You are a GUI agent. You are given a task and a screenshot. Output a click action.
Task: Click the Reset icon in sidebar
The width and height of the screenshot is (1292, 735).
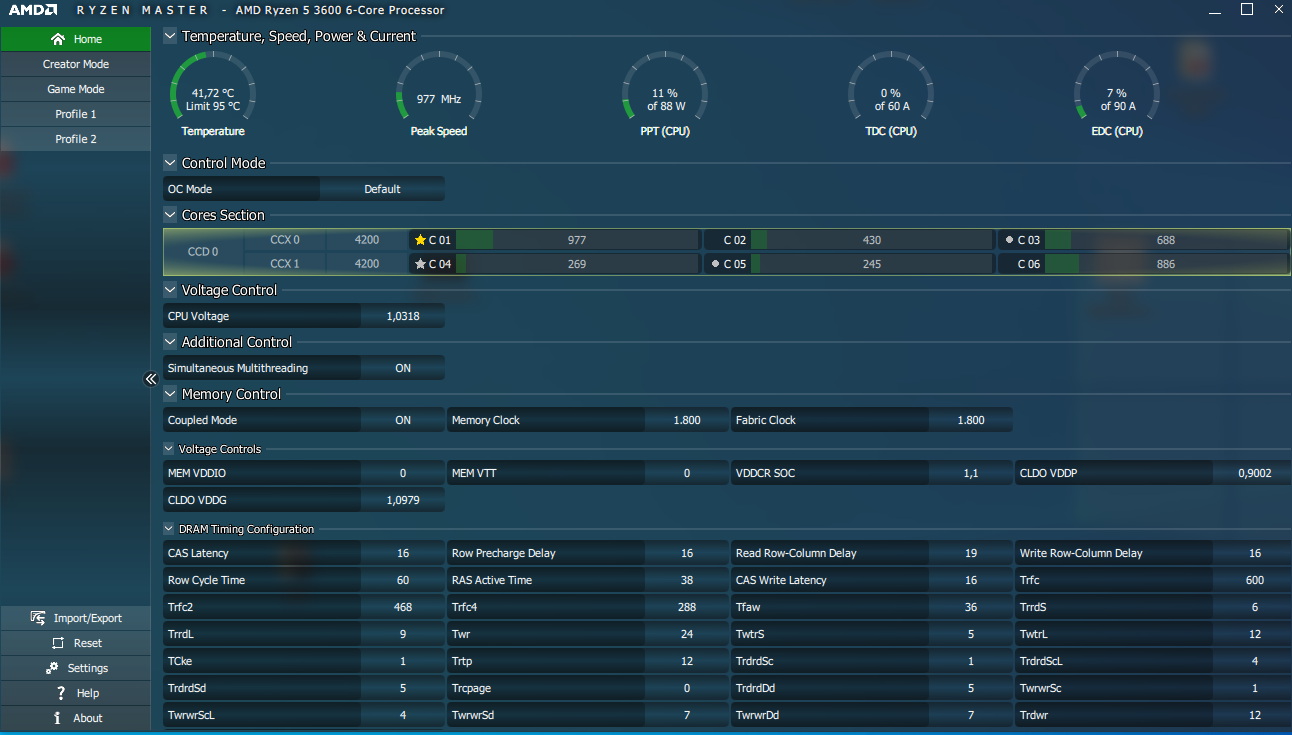tap(58, 643)
